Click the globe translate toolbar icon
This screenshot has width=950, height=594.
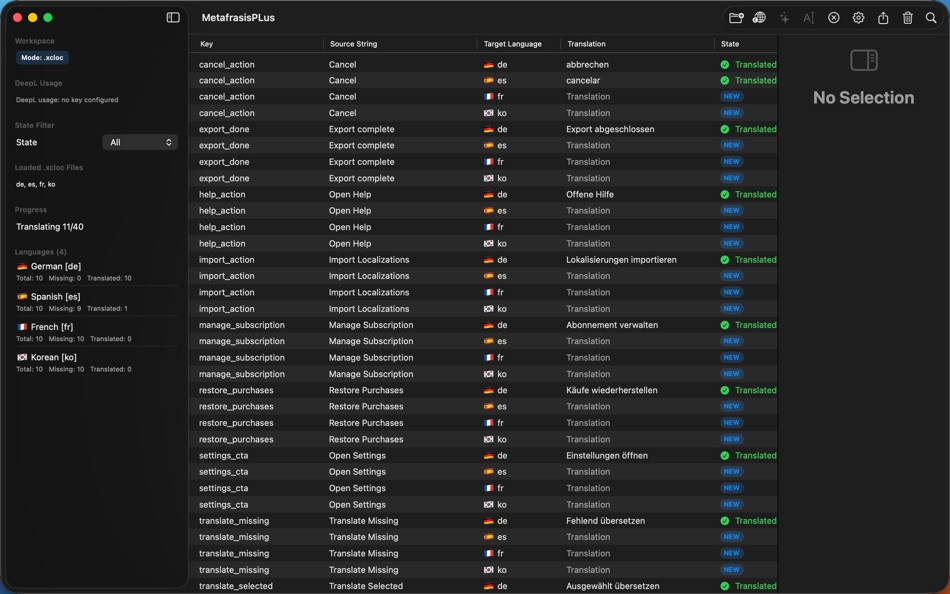[759, 18]
